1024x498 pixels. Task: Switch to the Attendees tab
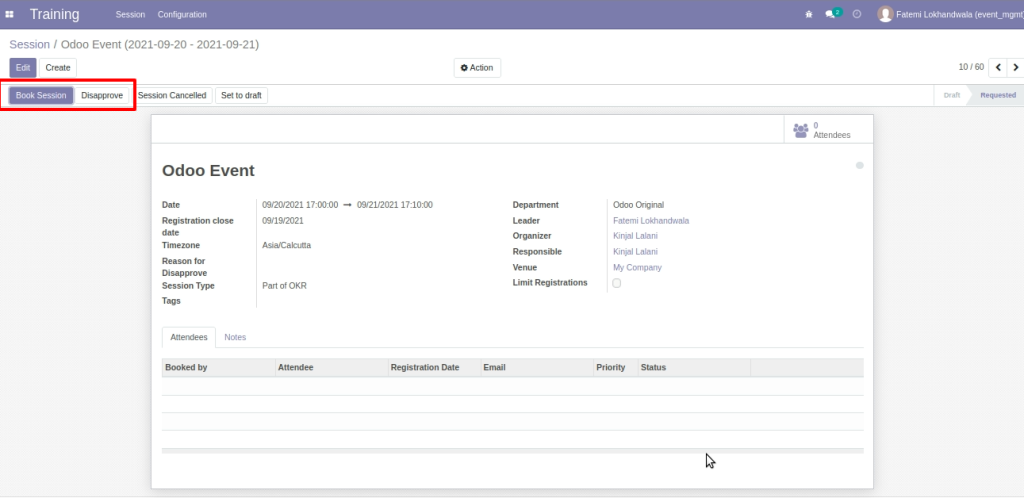[x=189, y=337]
